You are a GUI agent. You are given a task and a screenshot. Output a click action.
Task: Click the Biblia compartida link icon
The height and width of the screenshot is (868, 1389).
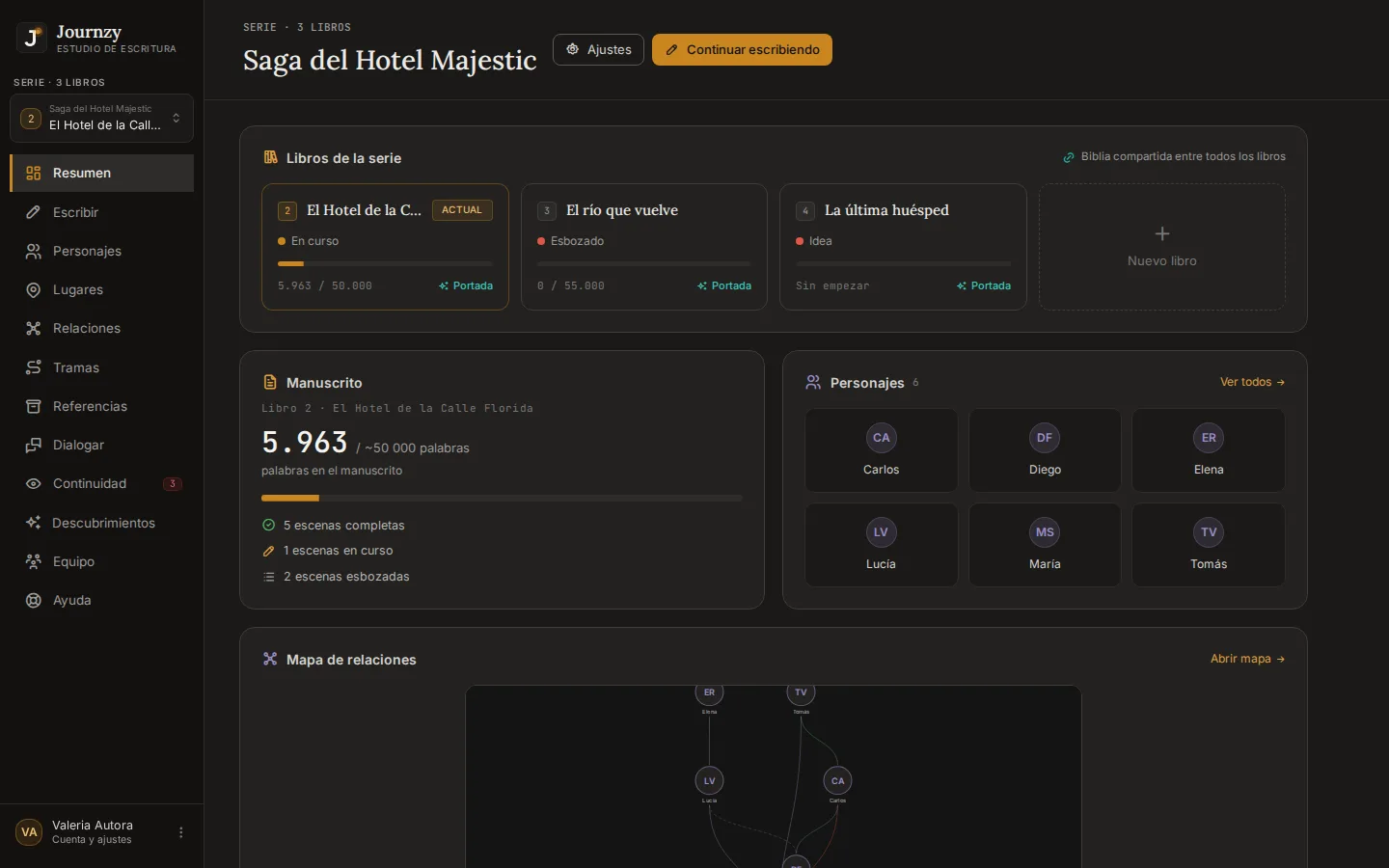coord(1069,157)
